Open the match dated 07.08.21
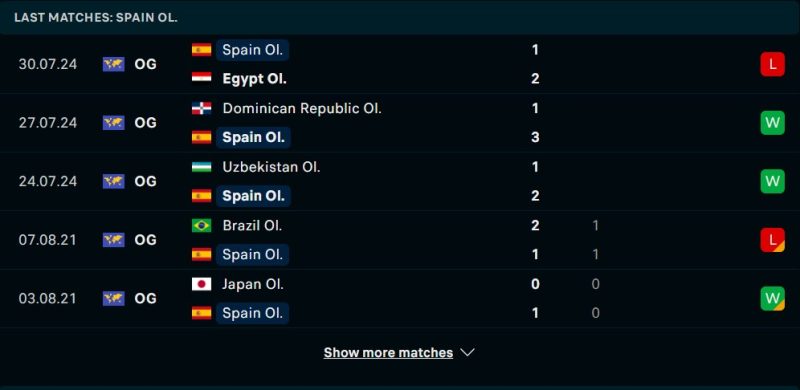800x390 pixels. coord(400,240)
